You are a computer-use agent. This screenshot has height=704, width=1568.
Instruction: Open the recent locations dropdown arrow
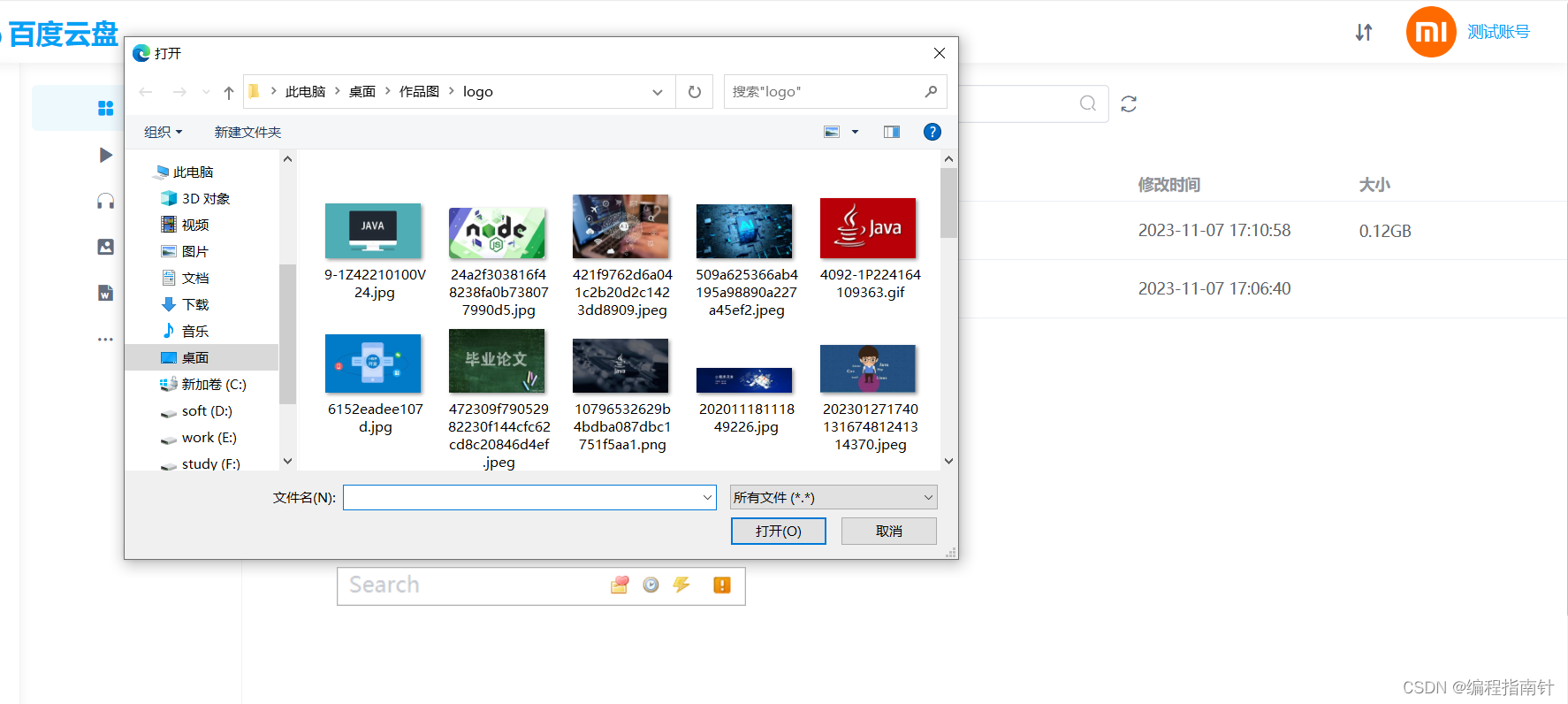tap(206, 92)
